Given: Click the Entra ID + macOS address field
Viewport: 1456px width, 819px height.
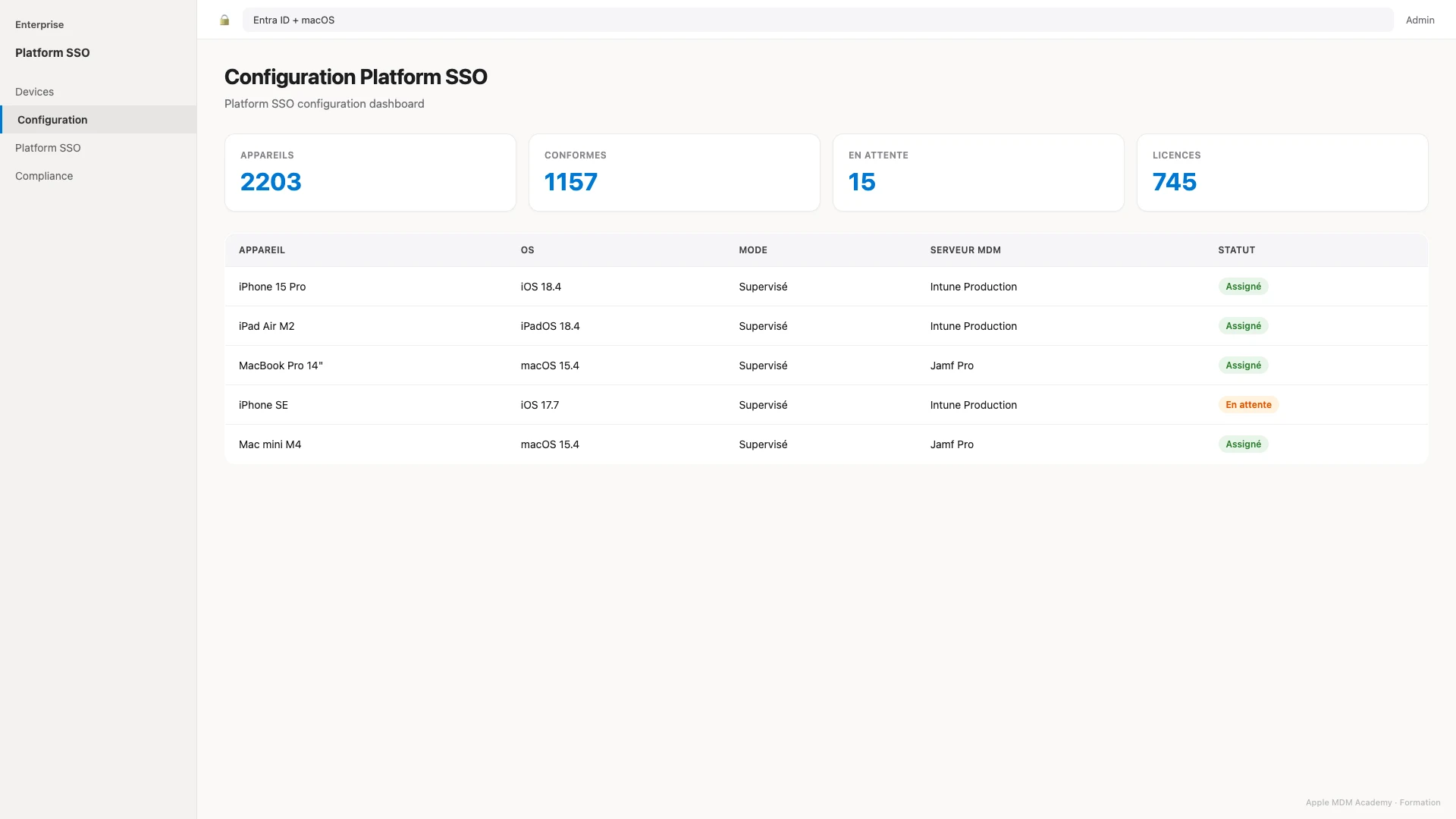Looking at the screenshot, I should pos(817,20).
